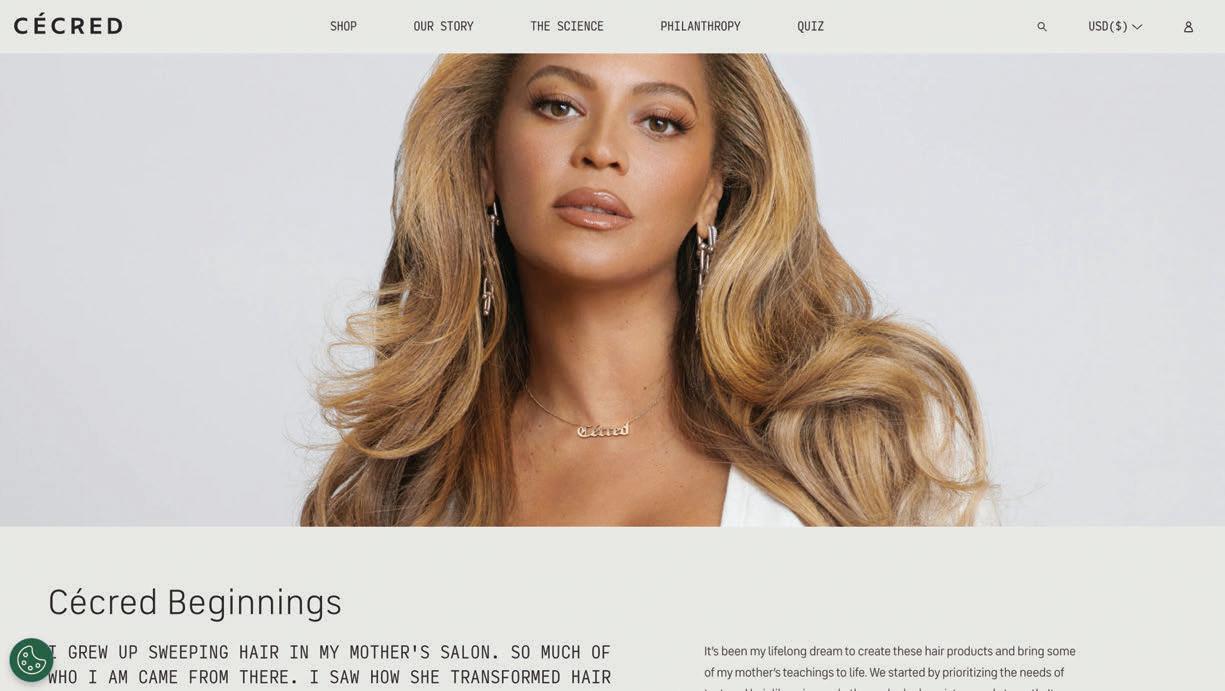This screenshot has height=691, width=1225.
Task: Open the search magnifier icon
Action: 1042,27
